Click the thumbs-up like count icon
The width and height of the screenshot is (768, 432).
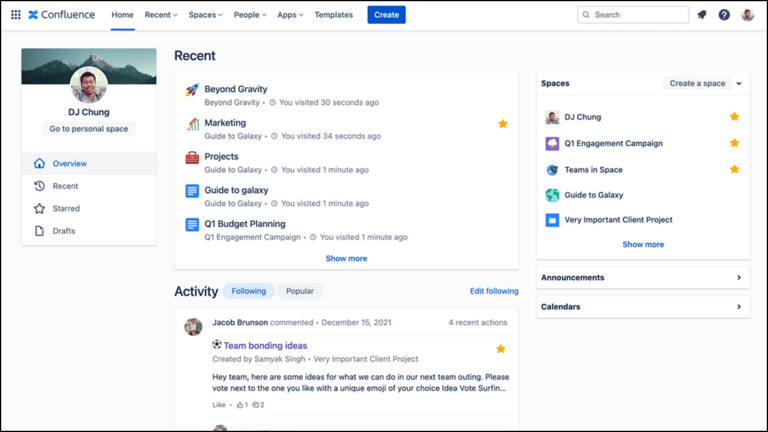coord(240,405)
